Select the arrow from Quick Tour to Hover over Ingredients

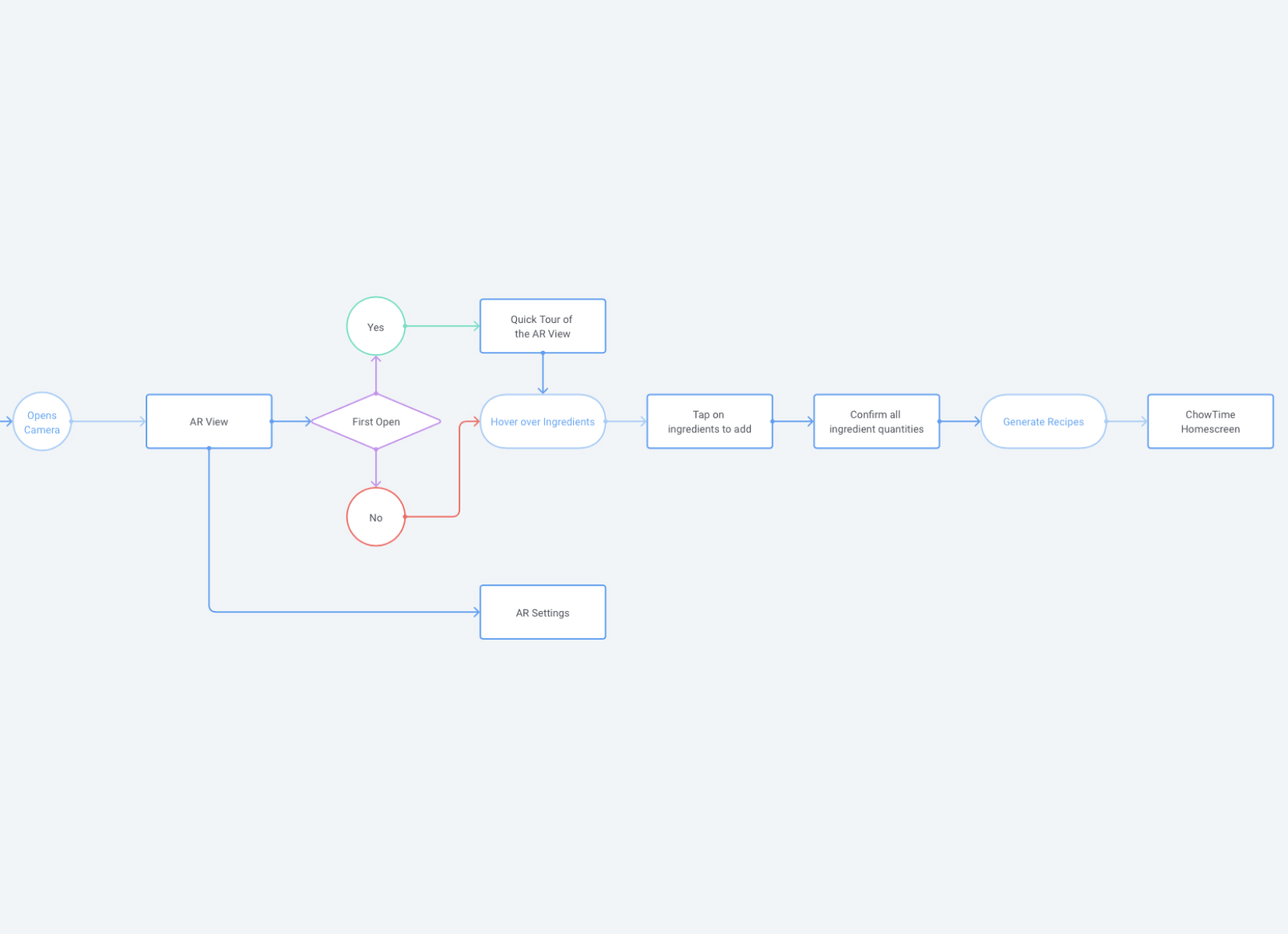pyautogui.click(x=542, y=372)
